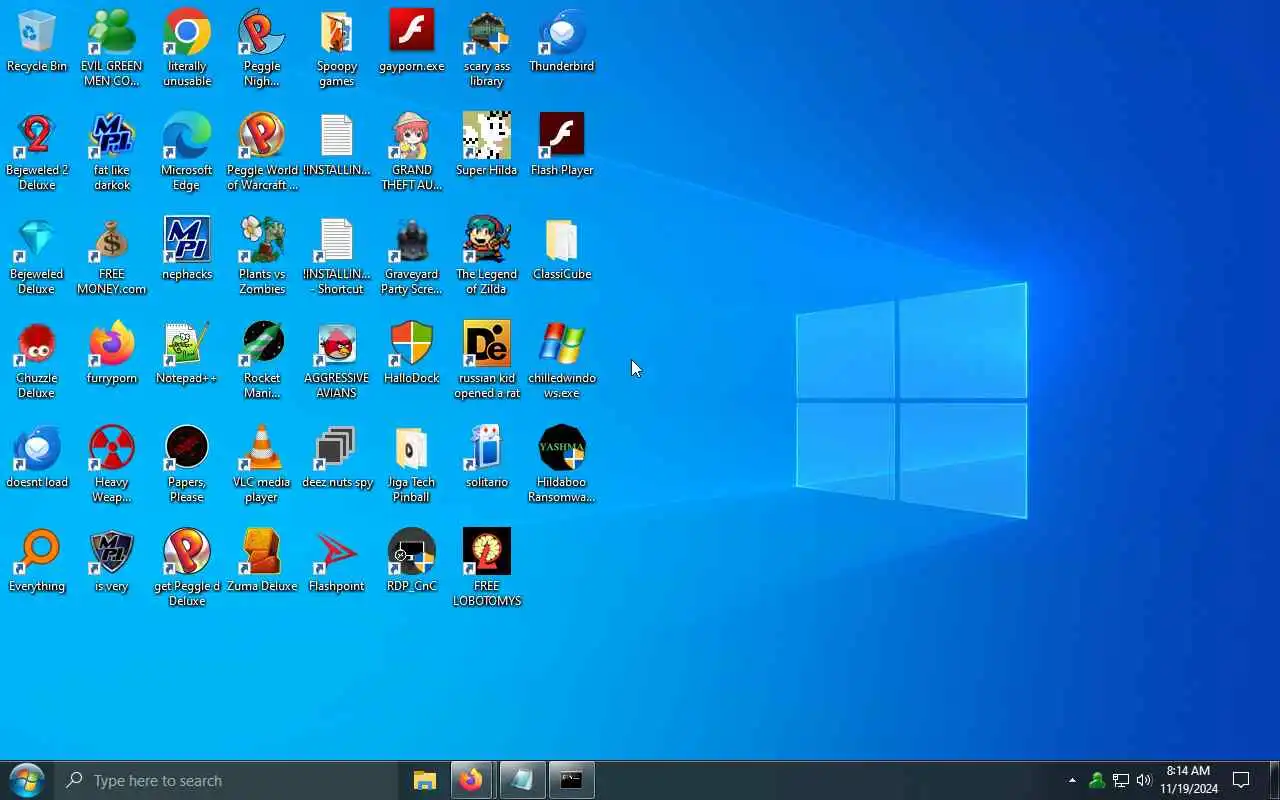This screenshot has width=1280, height=800.
Task: Open the Recycle Bin desktop icon
Action: click(37, 42)
